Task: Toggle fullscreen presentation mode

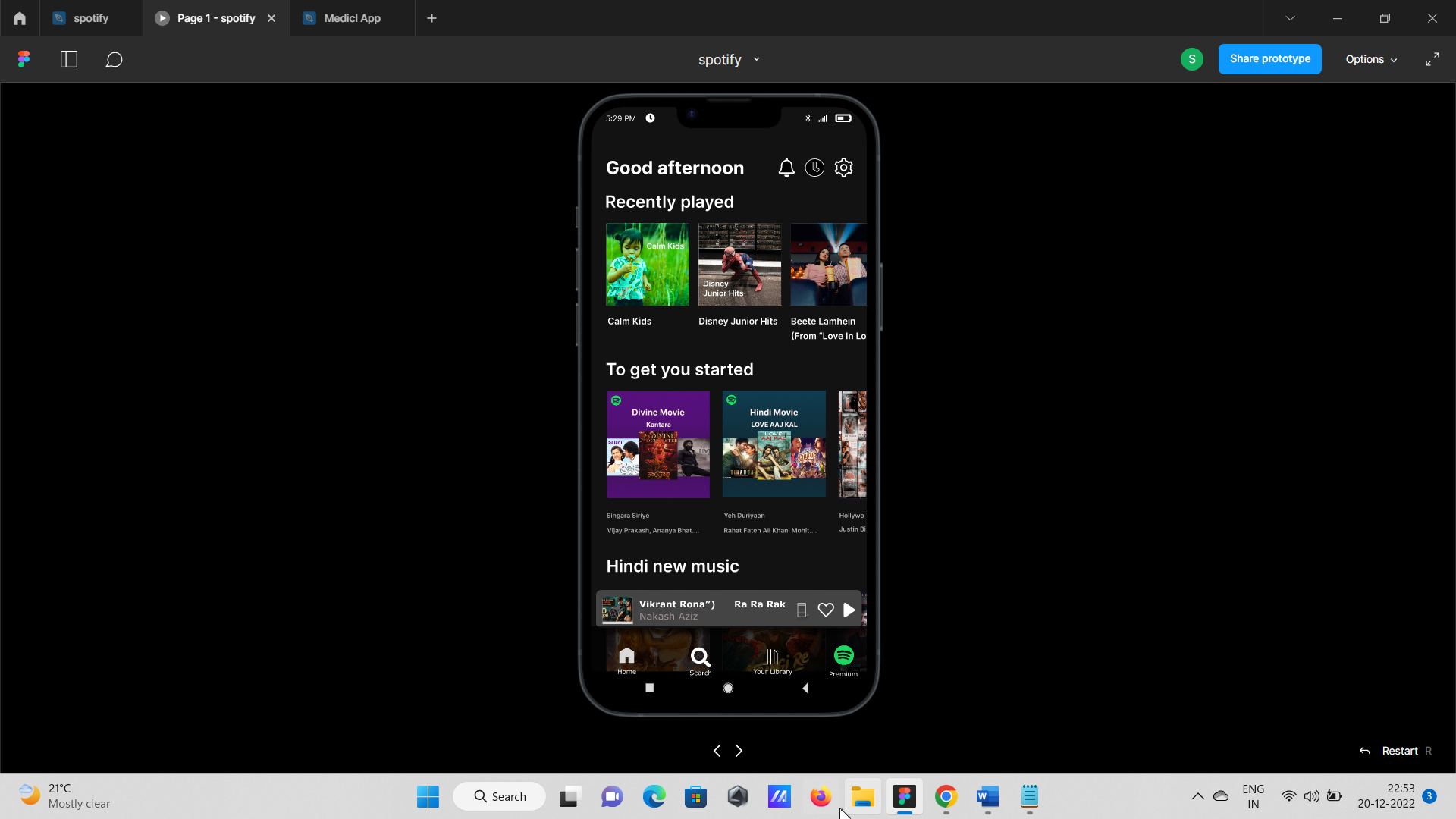Action: coord(1433,58)
